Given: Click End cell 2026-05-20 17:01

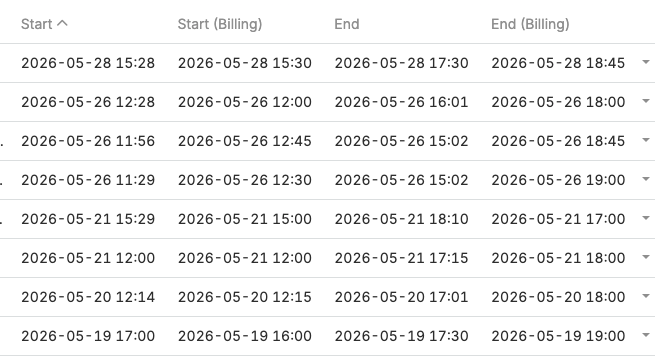Looking at the screenshot, I should tap(401, 297).
